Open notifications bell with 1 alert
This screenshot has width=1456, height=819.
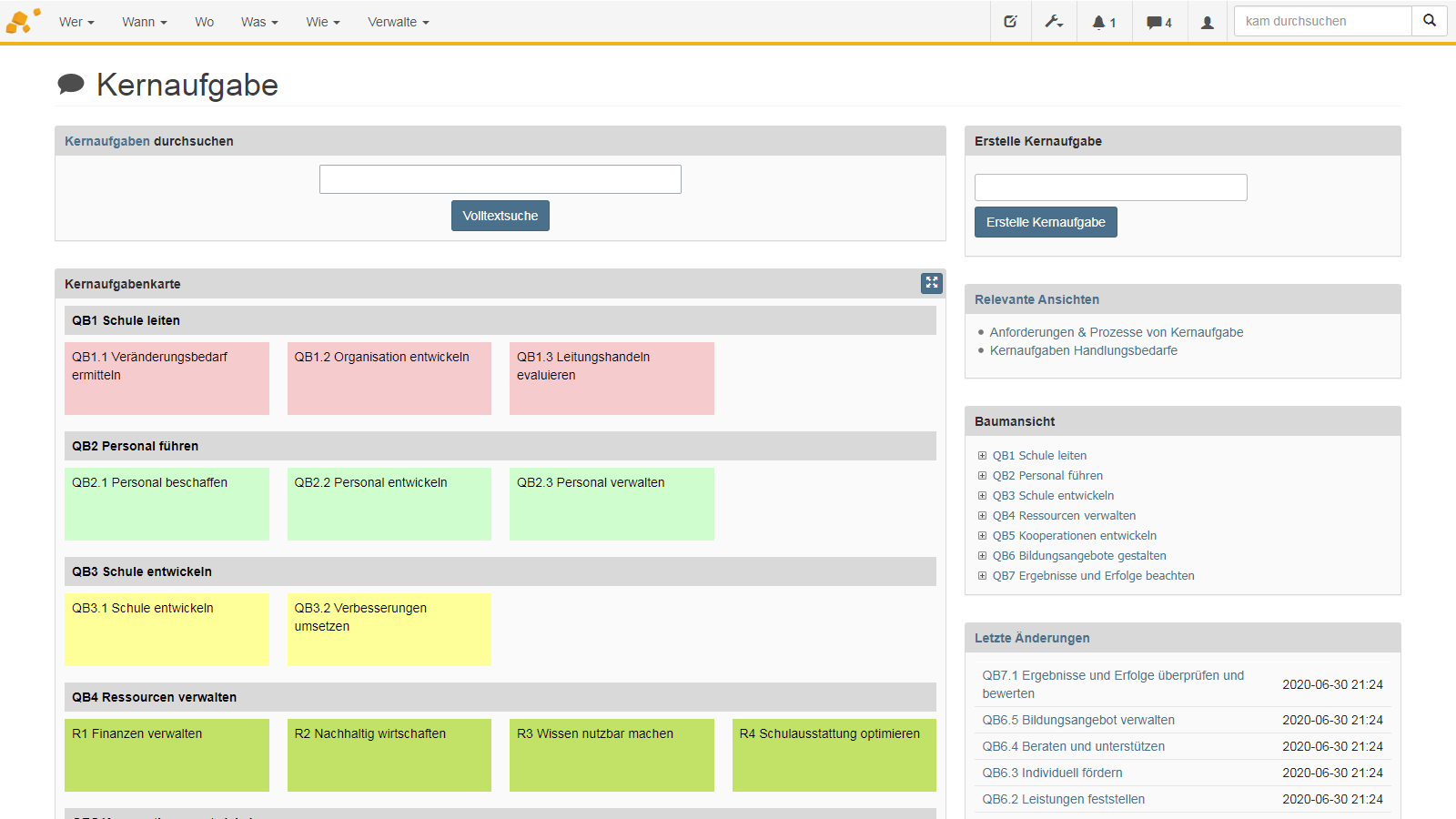point(1104,22)
